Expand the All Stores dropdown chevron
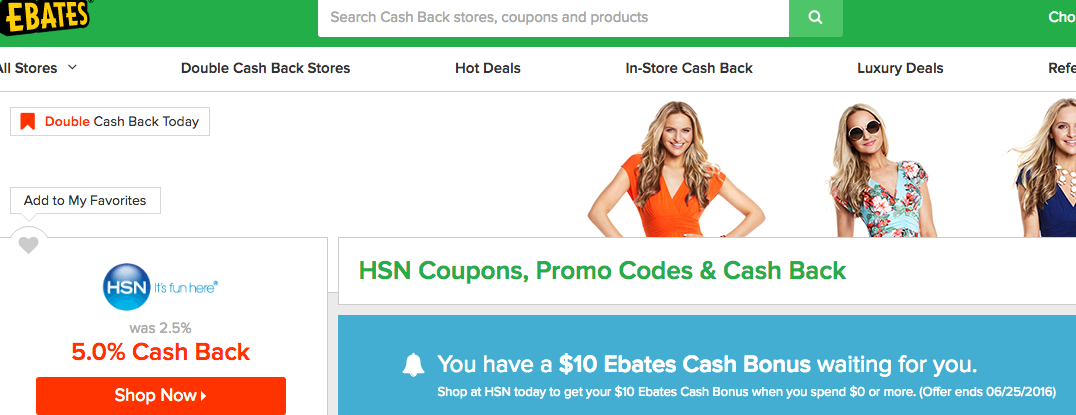This screenshot has width=1076, height=415. [72, 67]
